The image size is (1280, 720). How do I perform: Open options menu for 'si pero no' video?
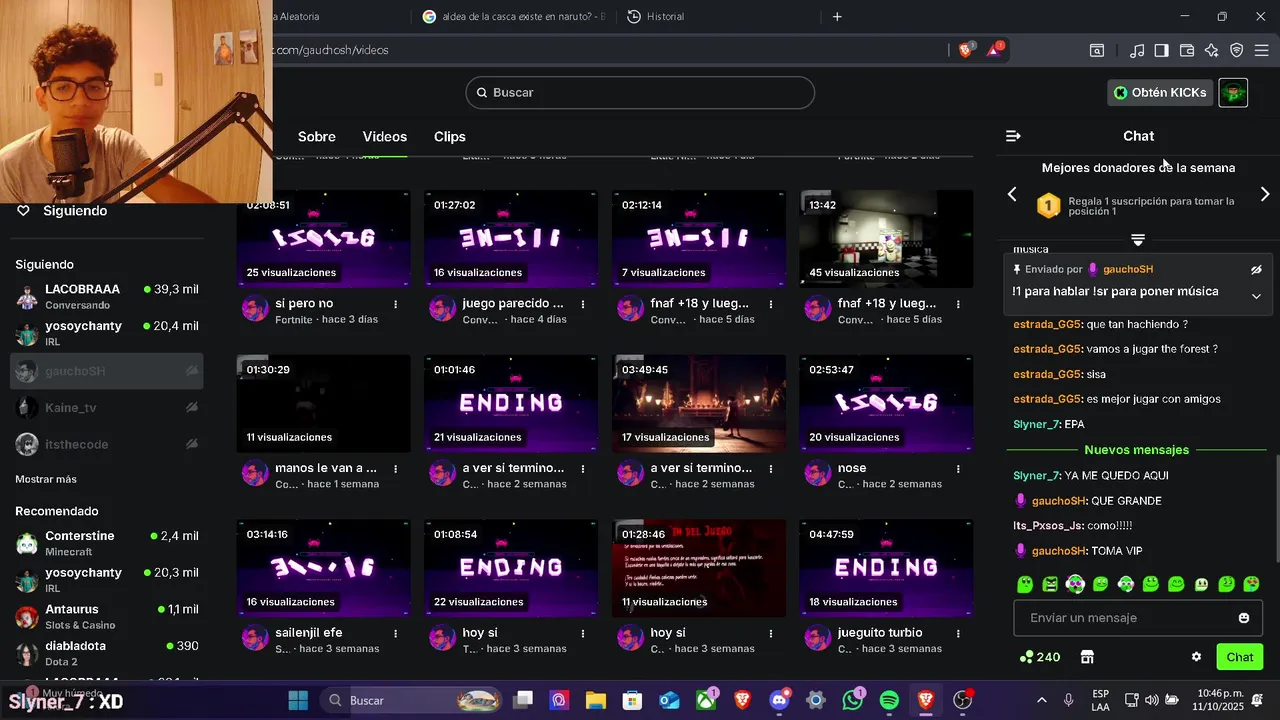tap(395, 304)
